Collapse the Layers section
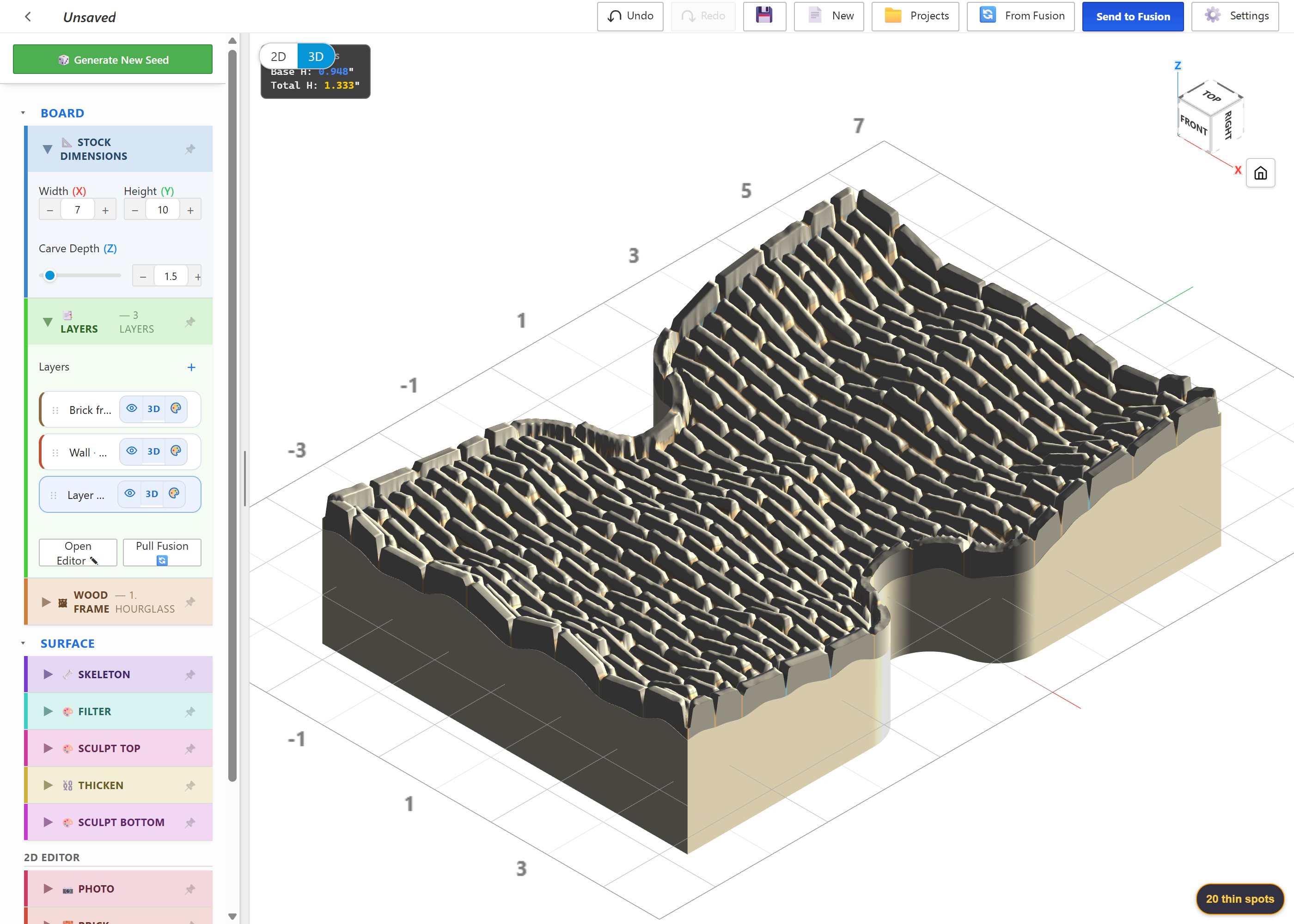Viewport: 1294px width, 924px height. (48, 322)
